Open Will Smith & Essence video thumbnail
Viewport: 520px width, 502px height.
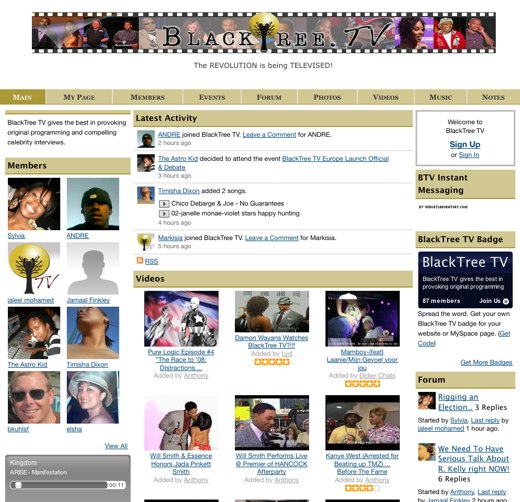point(181,423)
